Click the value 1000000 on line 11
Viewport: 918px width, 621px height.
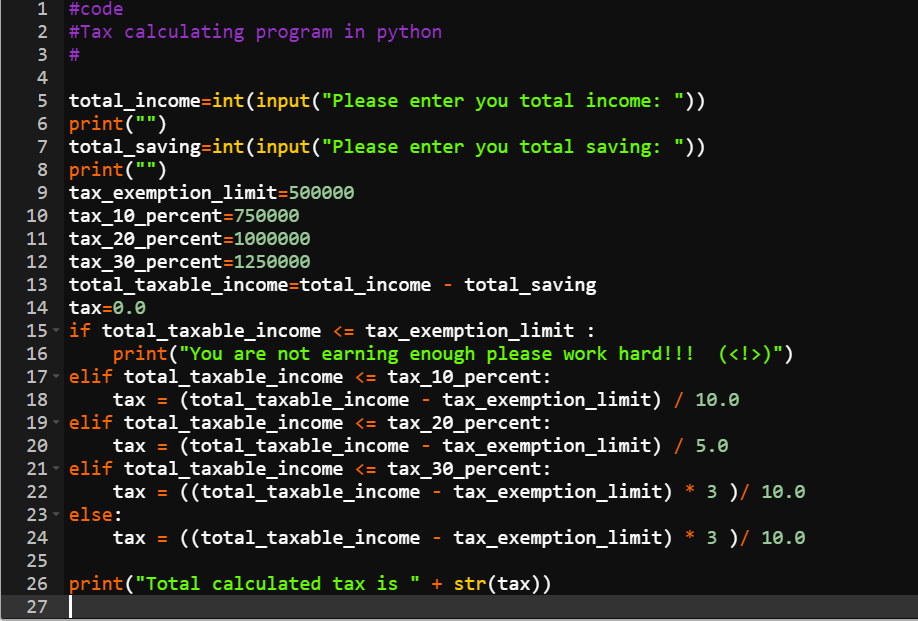(272, 239)
